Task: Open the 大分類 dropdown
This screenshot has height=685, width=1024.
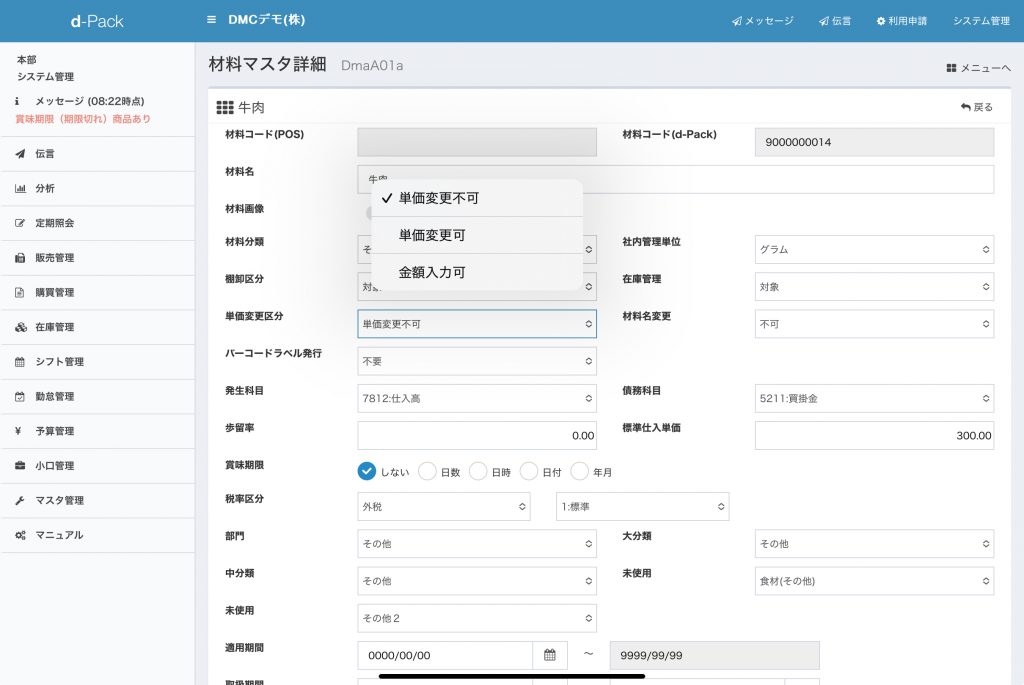Action: pos(874,544)
